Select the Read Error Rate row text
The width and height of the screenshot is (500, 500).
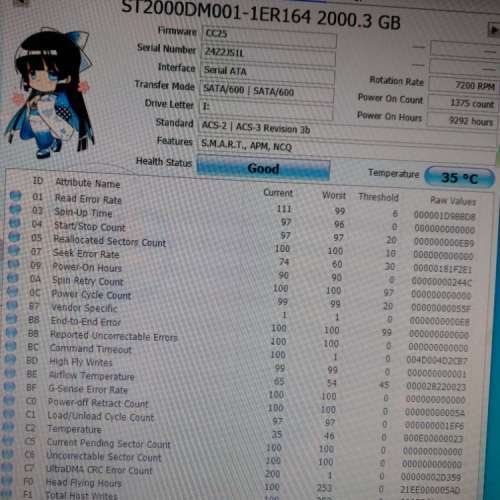88,199
